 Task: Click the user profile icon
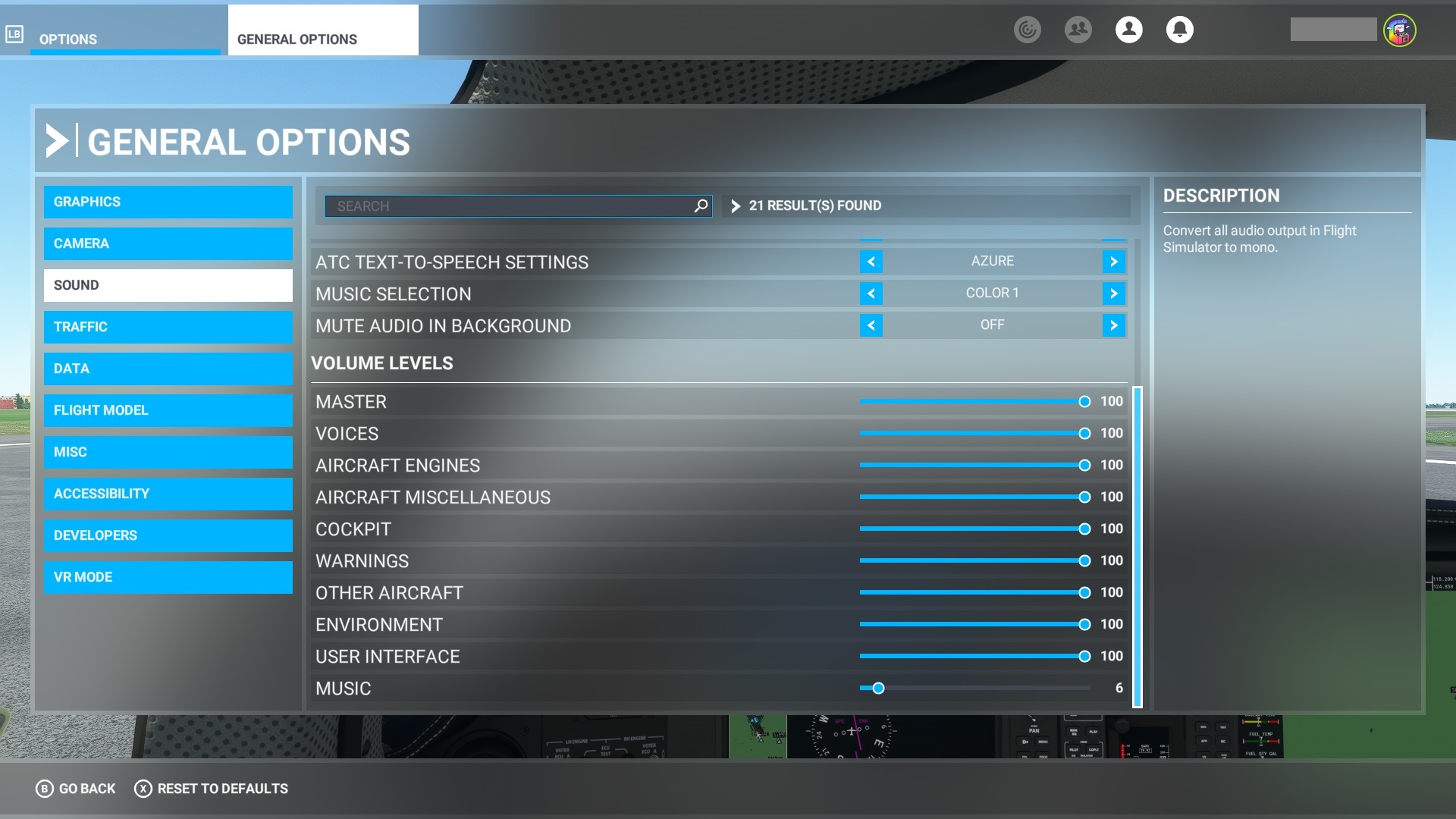tap(1128, 29)
